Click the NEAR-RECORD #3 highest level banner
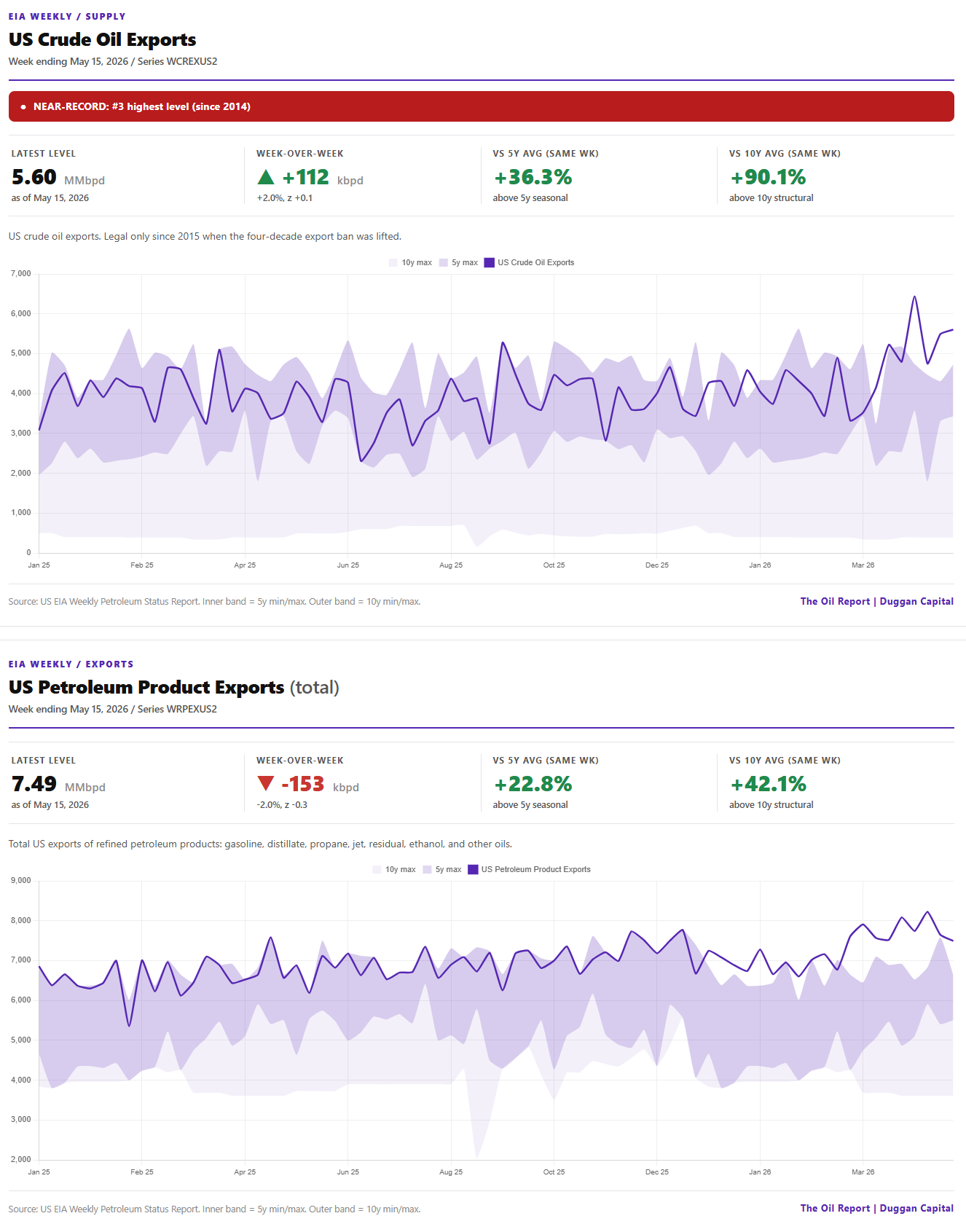The width and height of the screenshot is (966, 1232). pyautogui.click(x=482, y=106)
